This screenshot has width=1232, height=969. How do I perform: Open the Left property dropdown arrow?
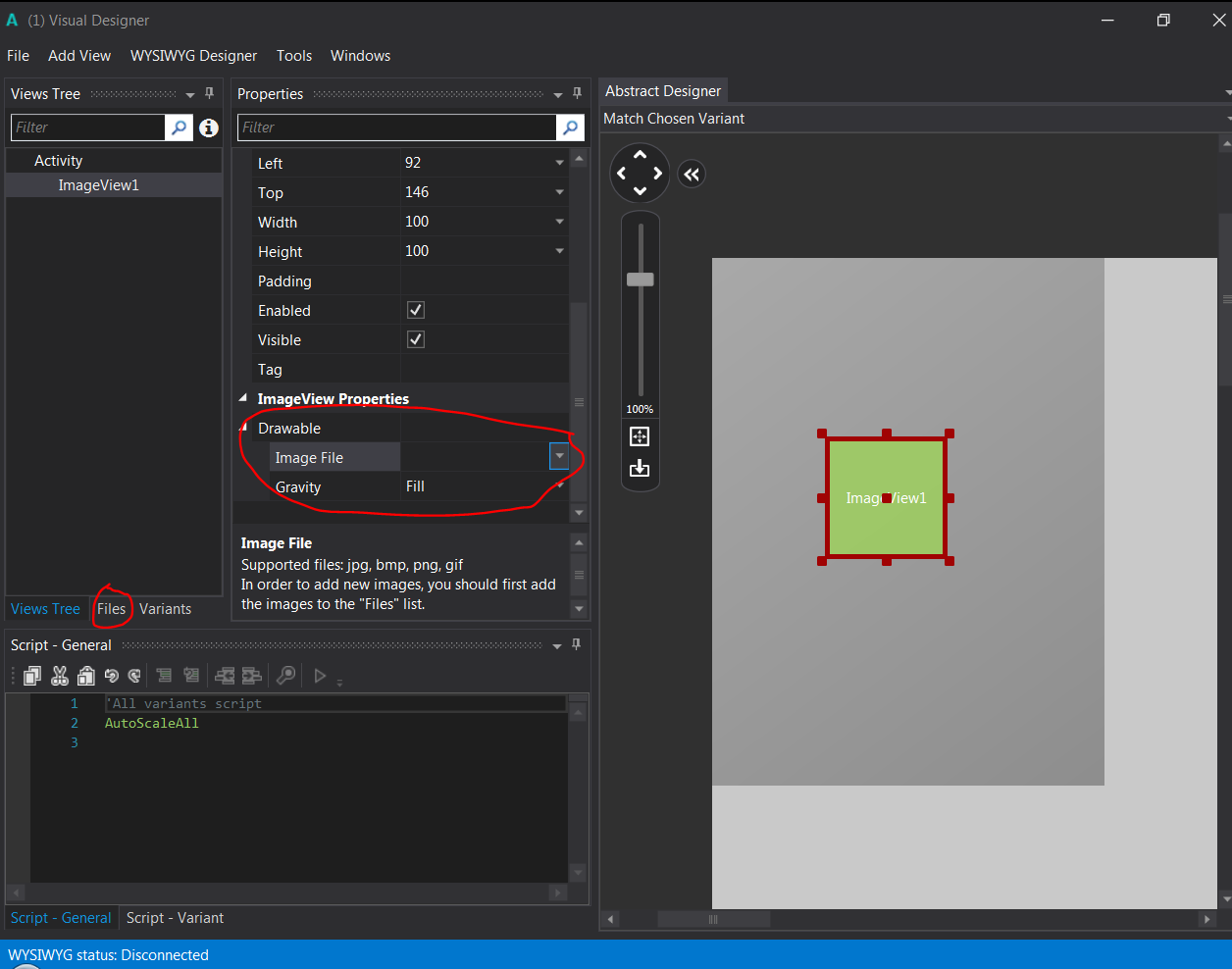559,163
